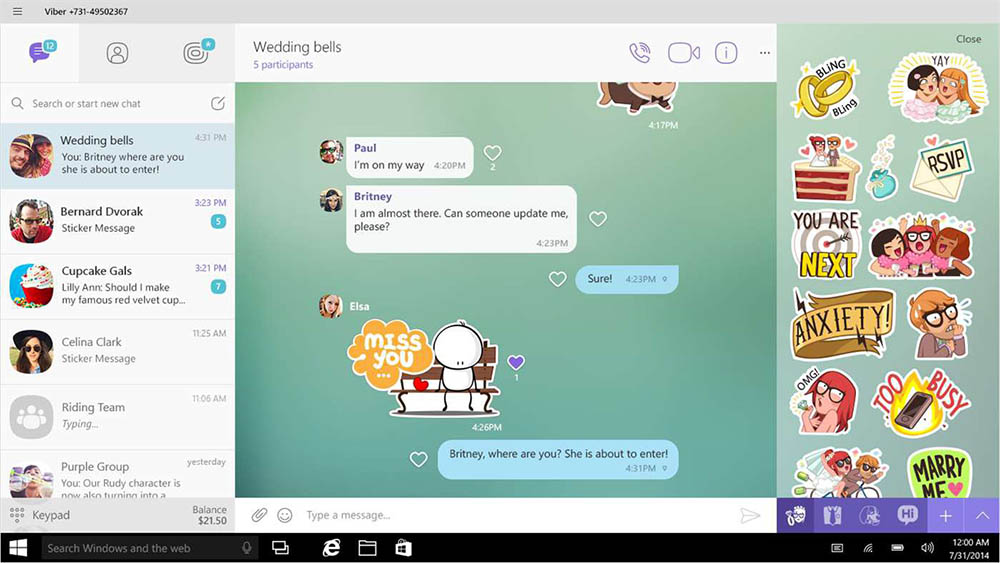Send the bouquet sticker

click(x=882, y=167)
